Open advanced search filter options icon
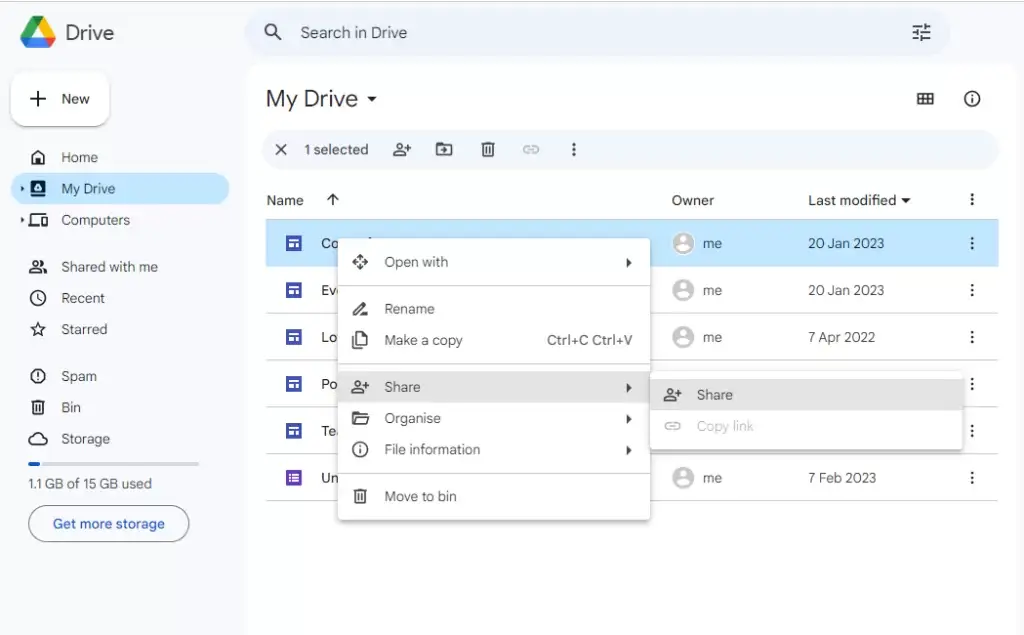 [921, 32]
